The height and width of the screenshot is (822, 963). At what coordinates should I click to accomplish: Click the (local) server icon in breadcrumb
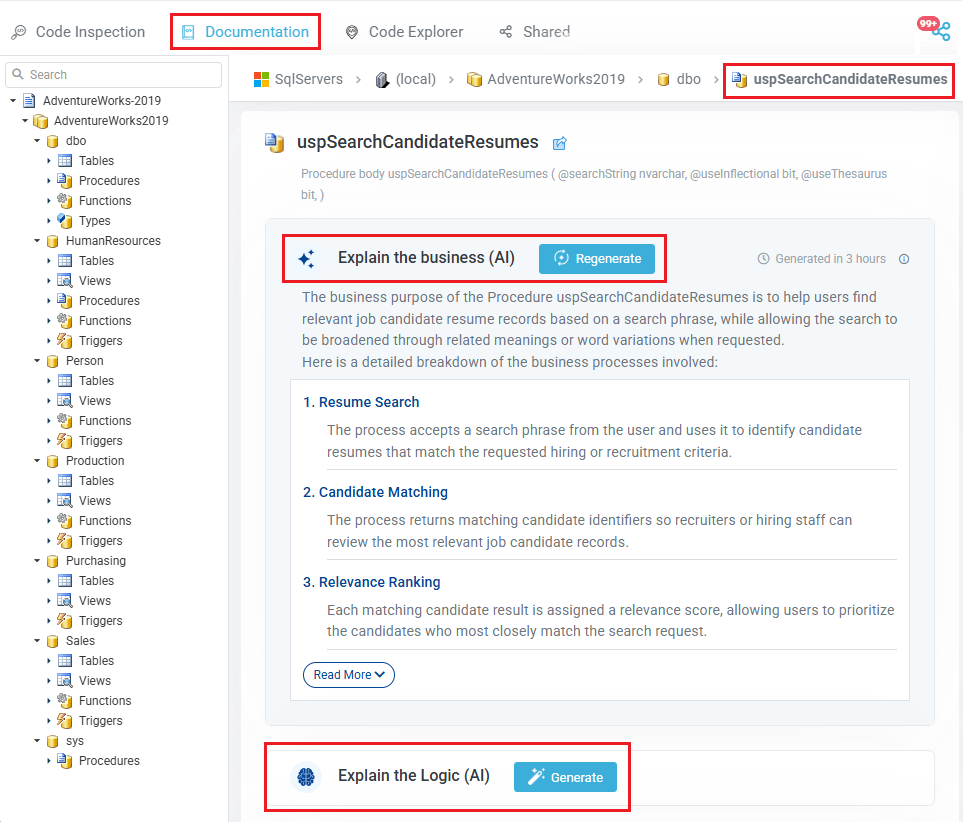[383, 80]
